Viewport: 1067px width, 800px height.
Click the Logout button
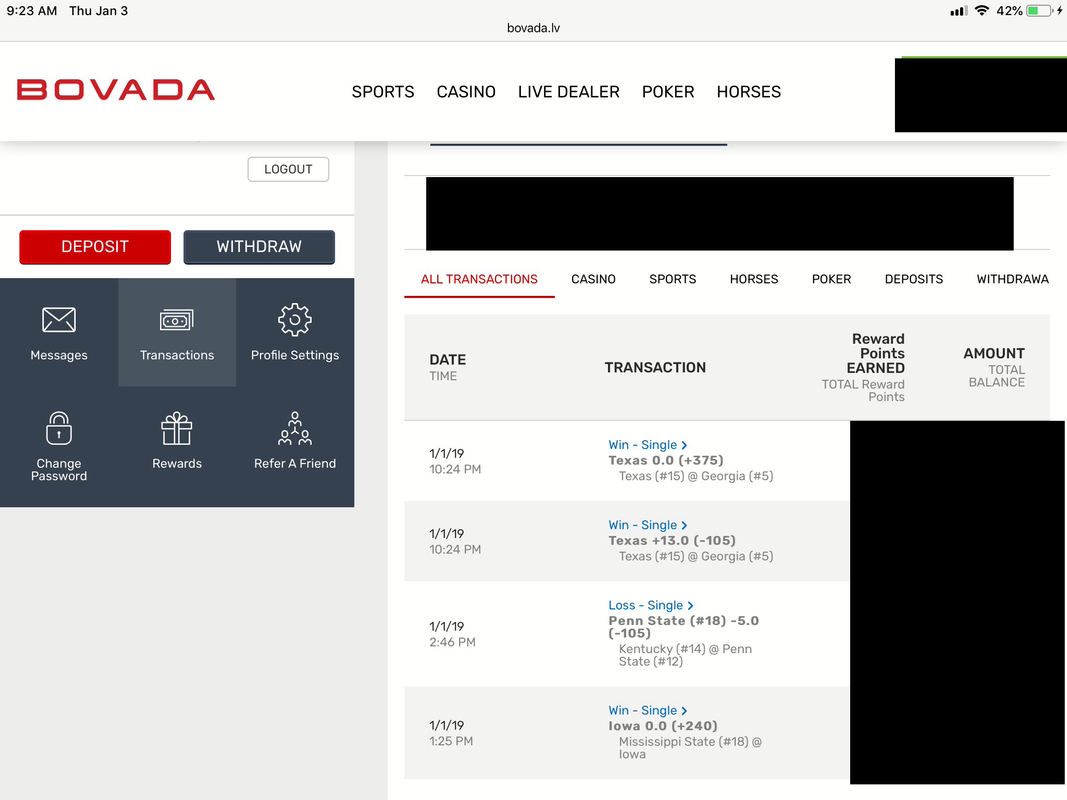(x=289, y=169)
